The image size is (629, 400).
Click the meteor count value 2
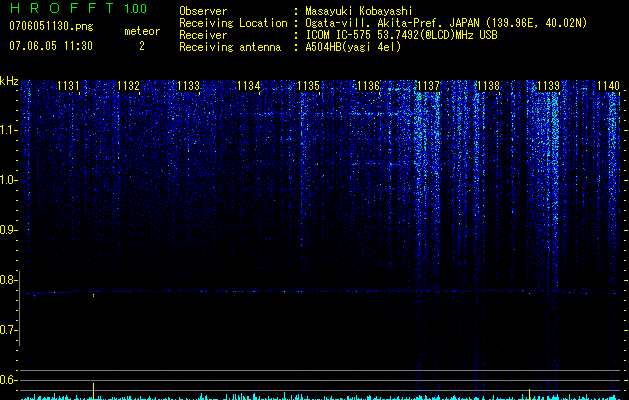(142, 46)
